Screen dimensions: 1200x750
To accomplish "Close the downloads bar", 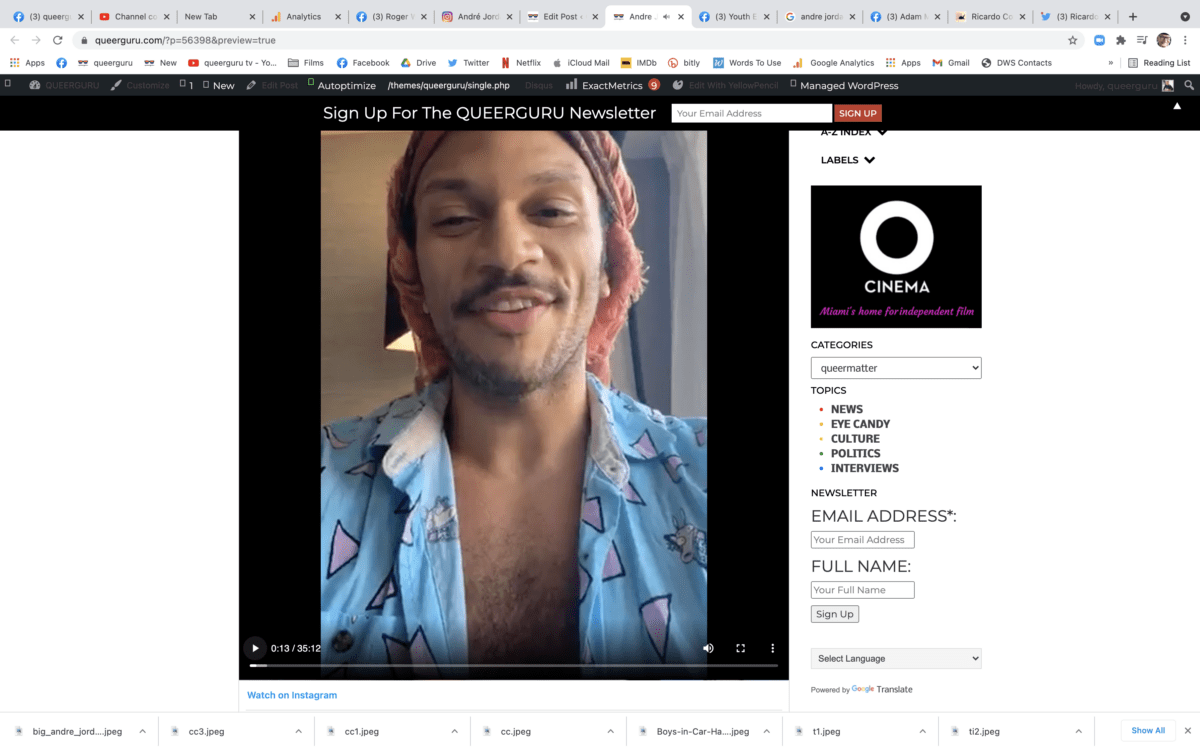I will click(x=1187, y=731).
